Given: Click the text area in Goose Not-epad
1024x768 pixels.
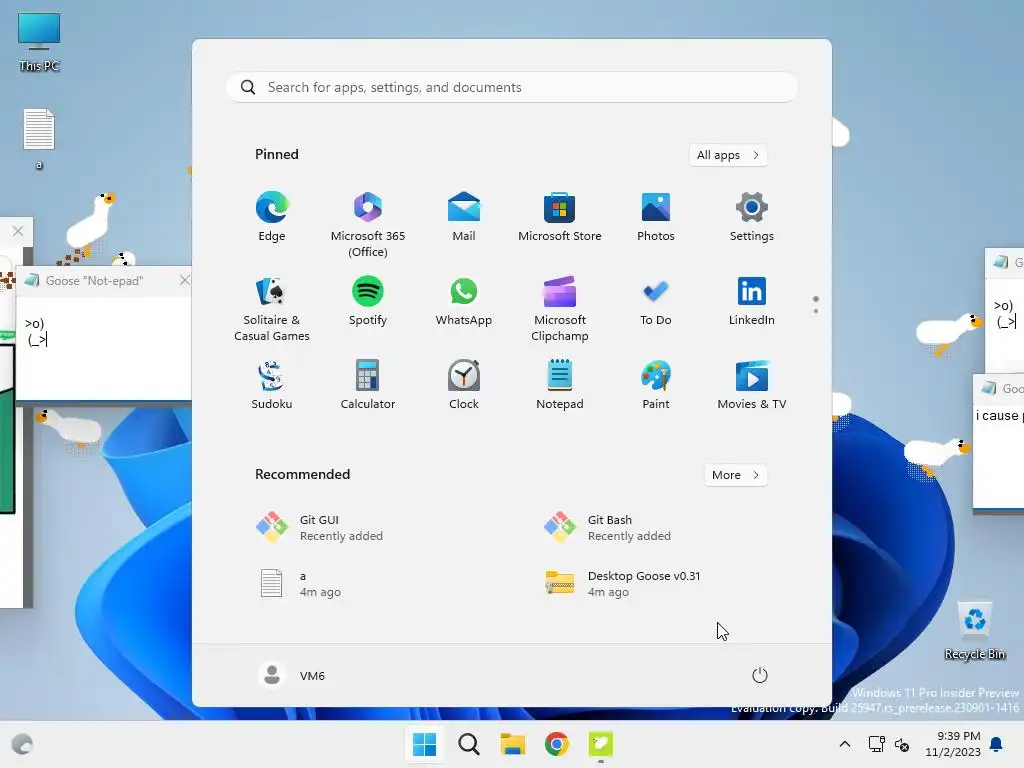Looking at the screenshot, I should pyautogui.click(x=104, y=347).
